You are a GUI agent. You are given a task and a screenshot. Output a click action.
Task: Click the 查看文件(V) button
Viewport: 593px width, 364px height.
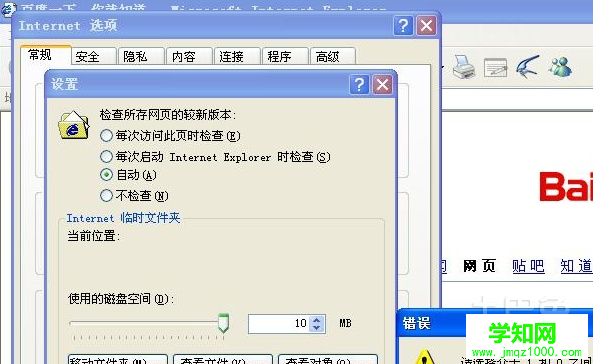[223, 359]
